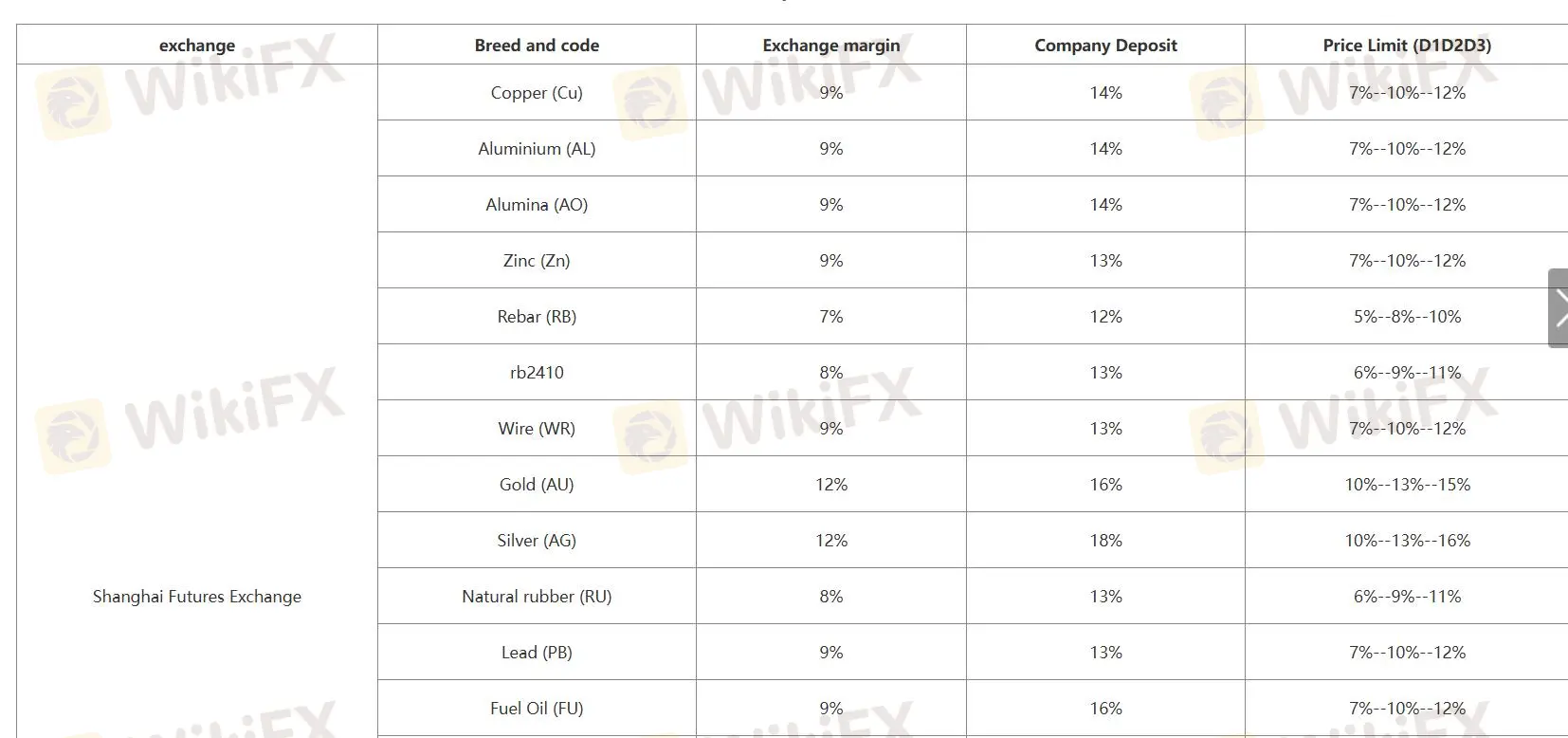Click the Breed and code header
Image resolution: width=1568 pixels, height=738 pixels.
pos(537,45)
